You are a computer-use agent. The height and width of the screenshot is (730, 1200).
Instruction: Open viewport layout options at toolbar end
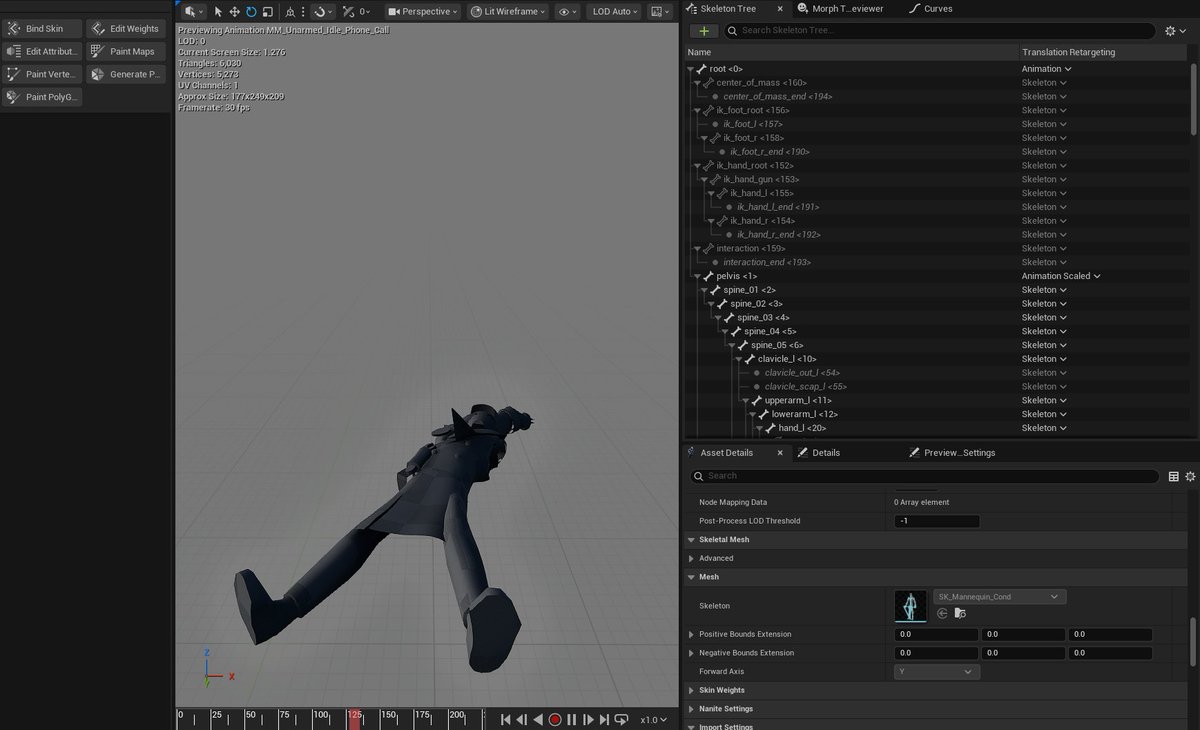point(660,12)
